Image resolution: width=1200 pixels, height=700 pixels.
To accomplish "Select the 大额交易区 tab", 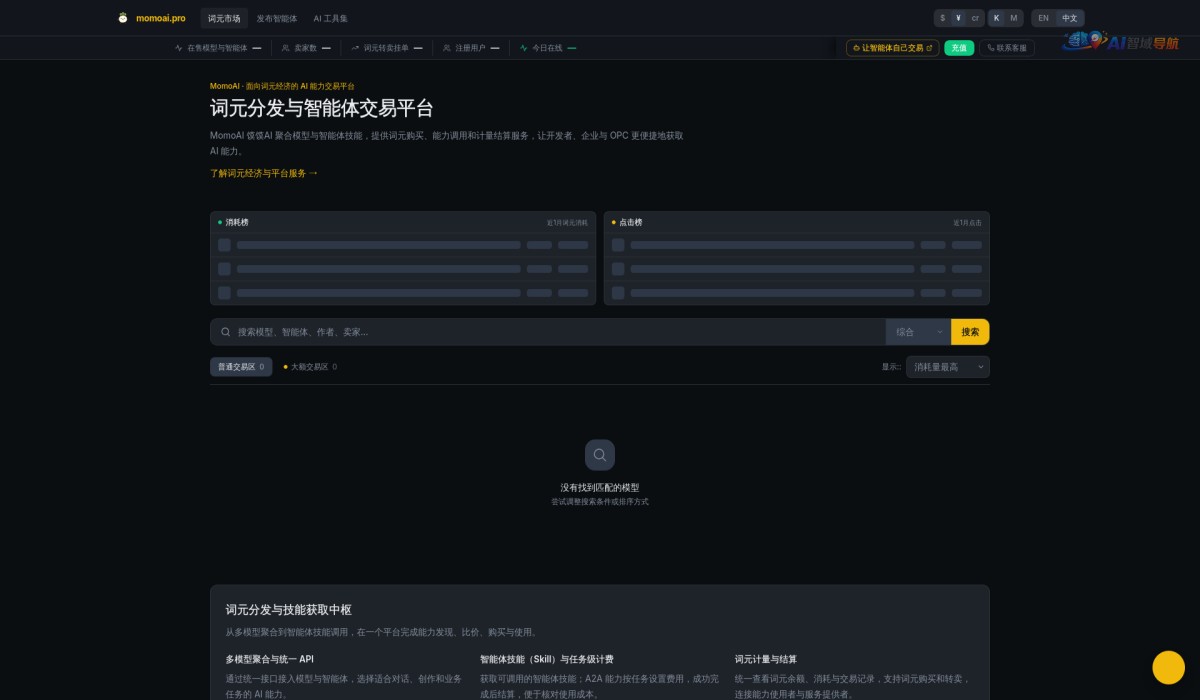I will point(310,367).
